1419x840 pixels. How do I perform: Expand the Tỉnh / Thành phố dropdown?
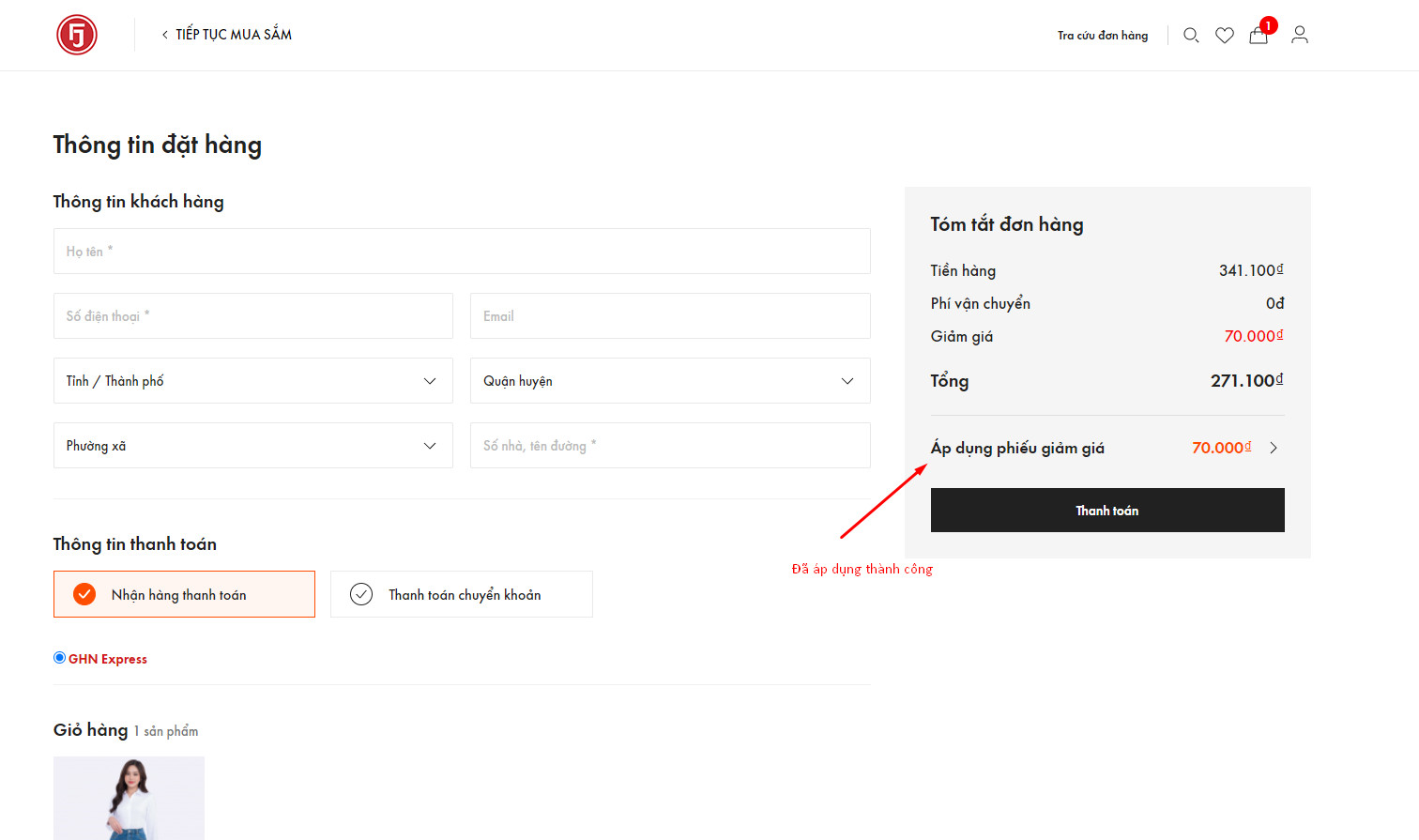[253, 381]
